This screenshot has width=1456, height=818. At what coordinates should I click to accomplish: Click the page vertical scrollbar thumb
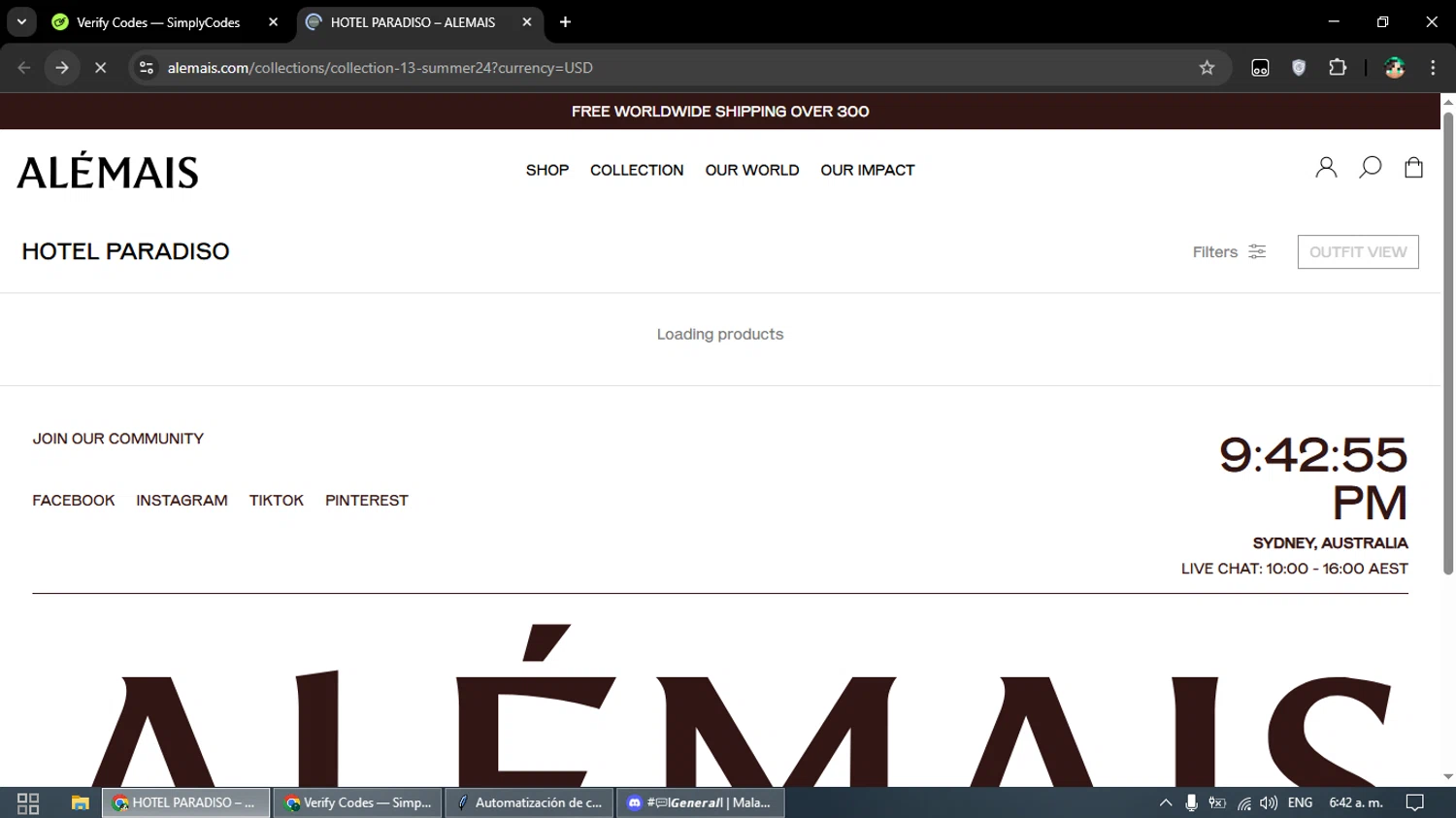[x=1448, y=343]
